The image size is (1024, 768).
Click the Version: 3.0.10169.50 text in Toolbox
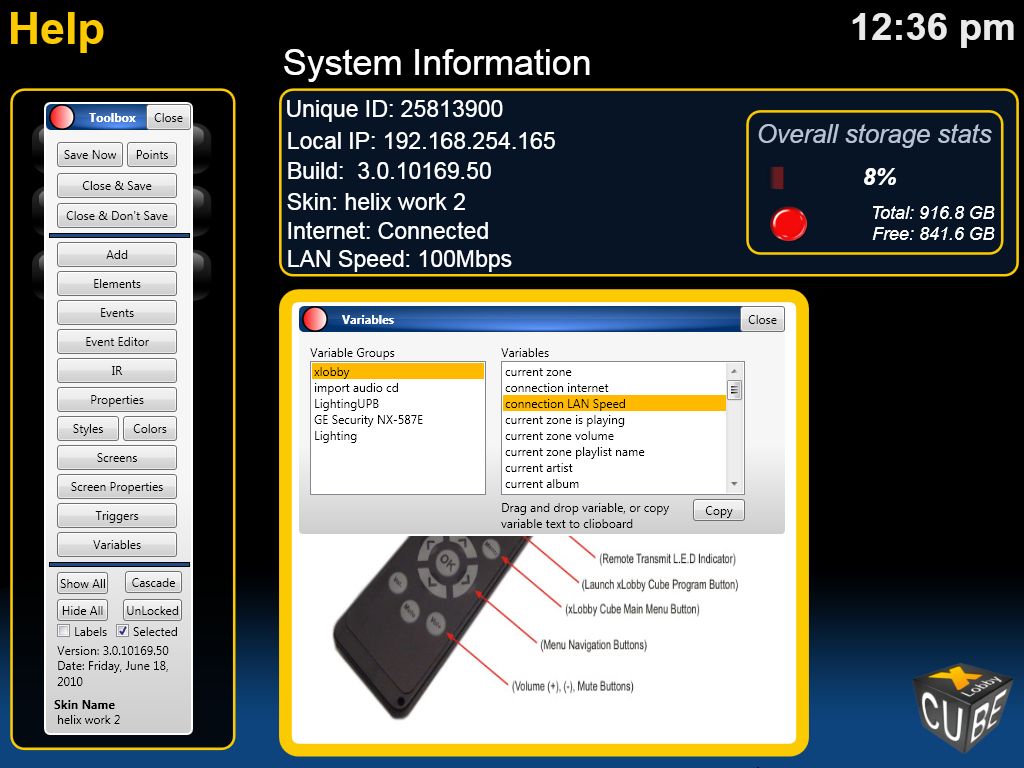point(112,650)
